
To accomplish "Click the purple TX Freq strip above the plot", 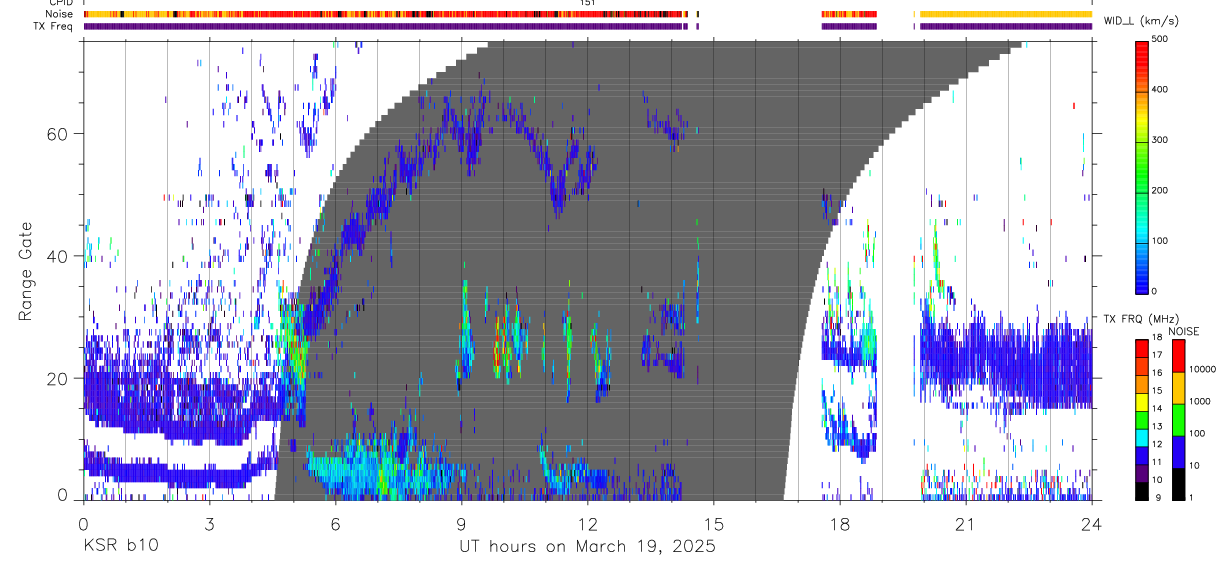I will pyautogui.click(x=588, y=26).
